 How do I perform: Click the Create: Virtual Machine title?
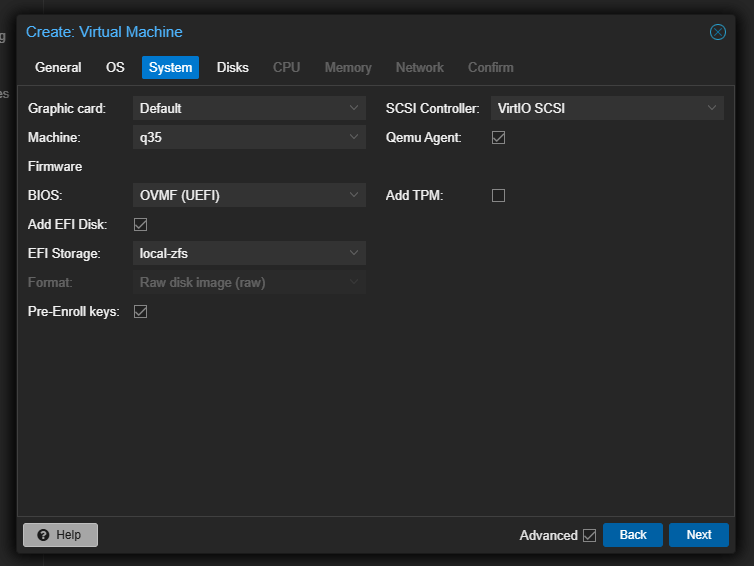[x=104, y=32]
